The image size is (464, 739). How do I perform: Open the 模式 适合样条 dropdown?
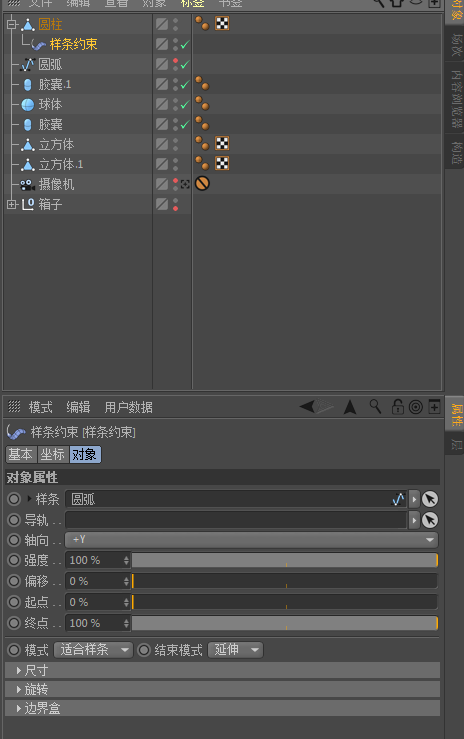pos(93,650)
